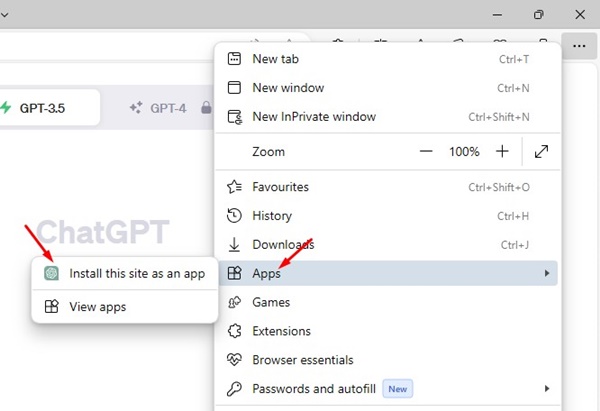
Task: Click the History clock icon
Action: [x=234, y=216]
